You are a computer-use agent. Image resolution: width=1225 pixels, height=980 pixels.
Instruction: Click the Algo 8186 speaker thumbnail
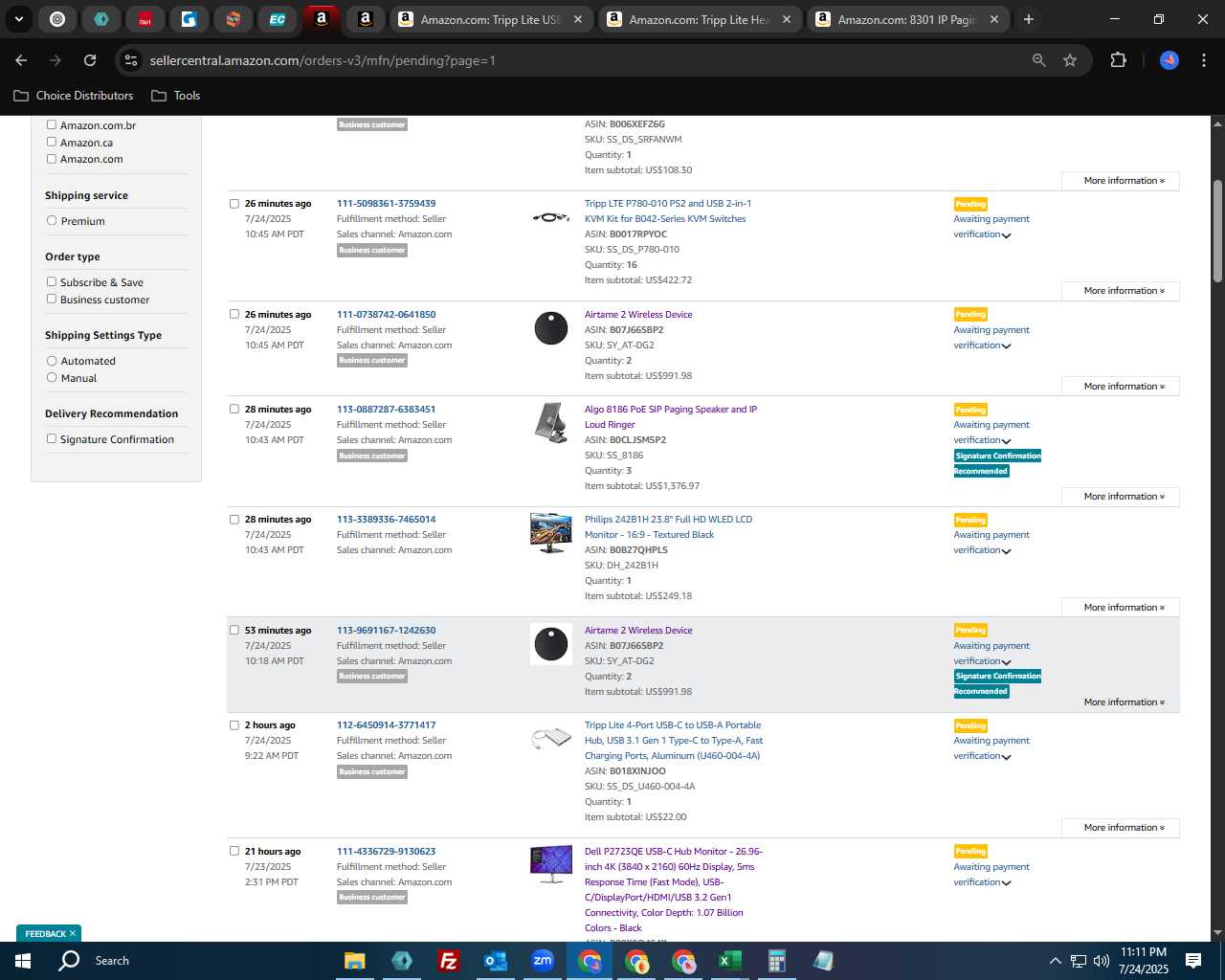[x=551, y=423]
